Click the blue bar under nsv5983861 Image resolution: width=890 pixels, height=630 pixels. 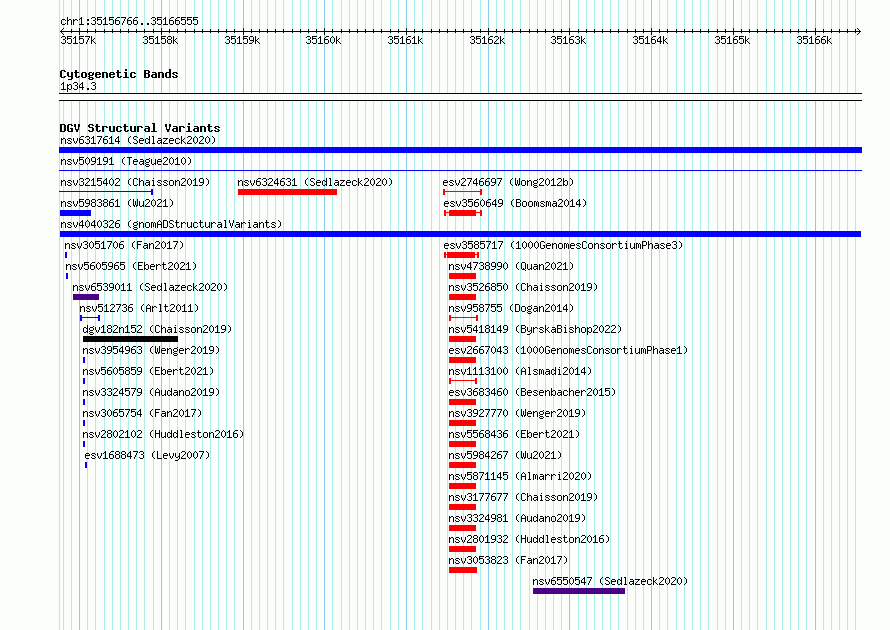[x=75, y=213]
